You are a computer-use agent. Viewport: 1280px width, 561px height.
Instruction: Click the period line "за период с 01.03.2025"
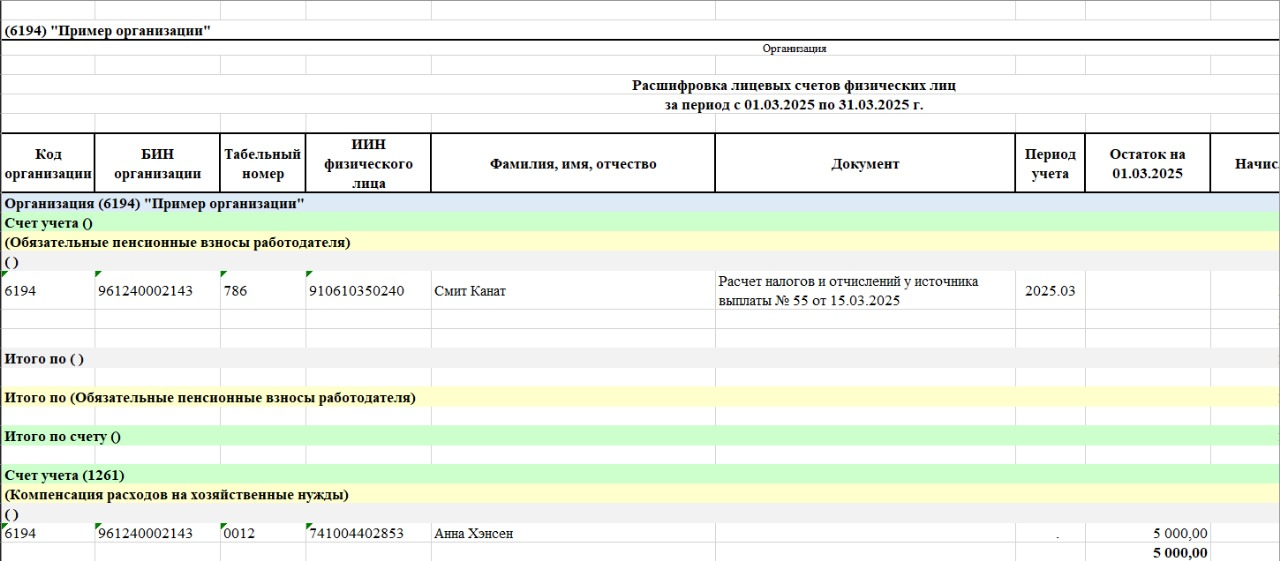point(794,104)
